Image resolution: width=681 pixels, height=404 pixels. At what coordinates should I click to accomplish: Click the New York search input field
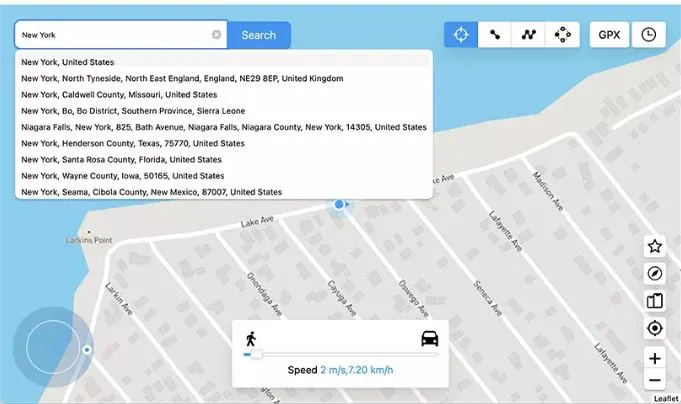point(110,35)
